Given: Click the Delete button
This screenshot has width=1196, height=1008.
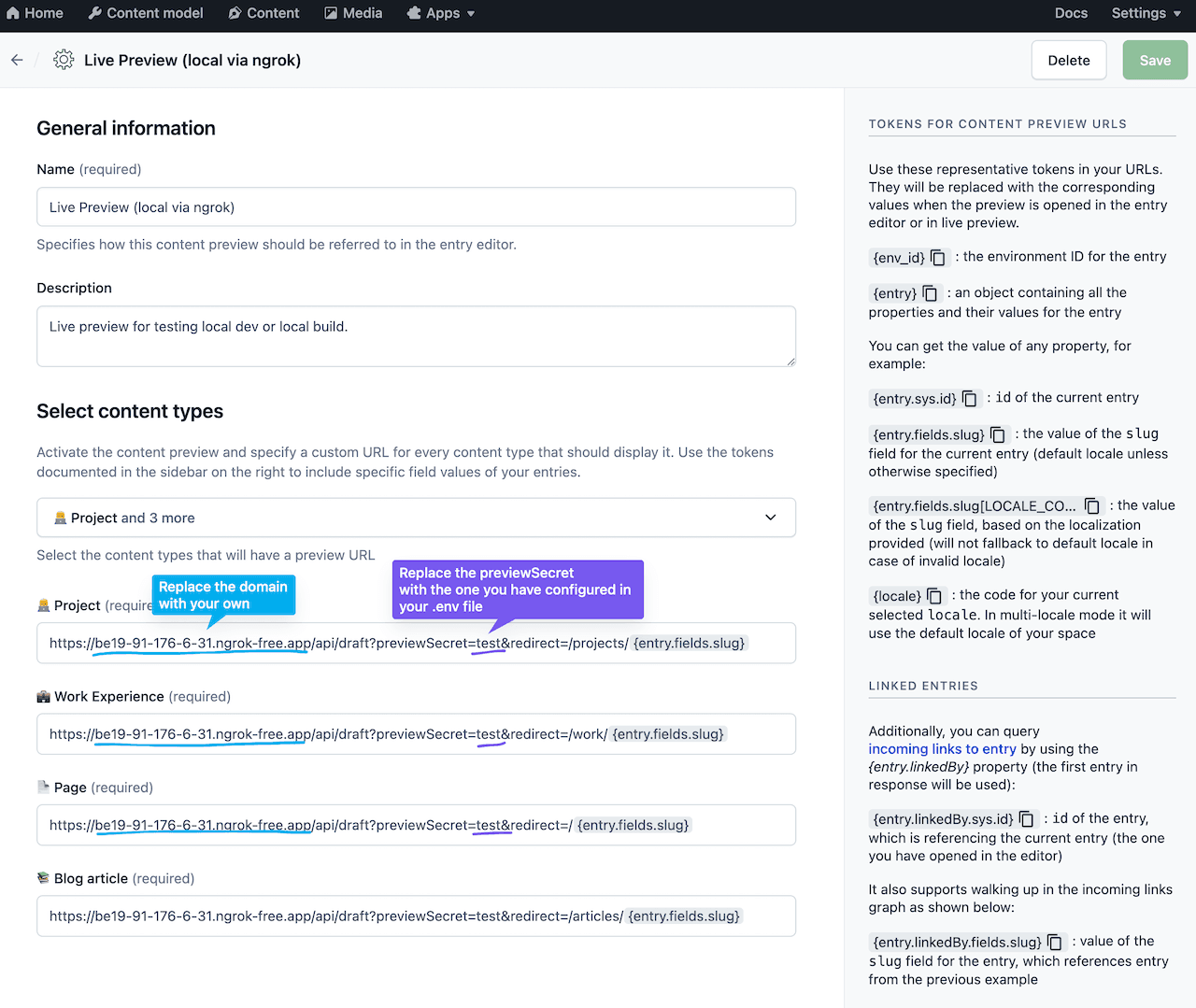Looking at the screenshot, I should coord(1069,60).
